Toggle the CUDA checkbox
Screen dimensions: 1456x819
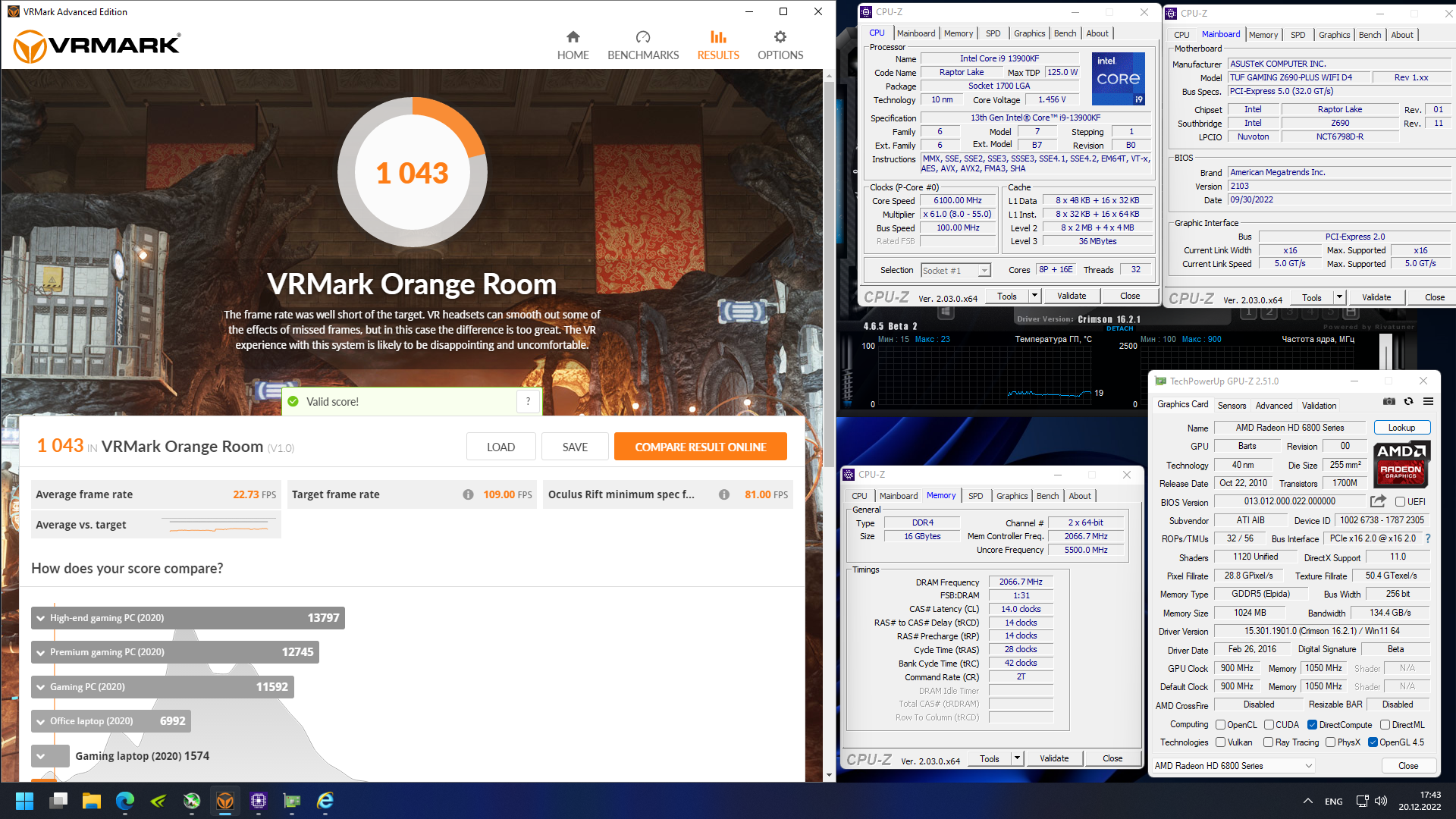(x=1268, y=725)
